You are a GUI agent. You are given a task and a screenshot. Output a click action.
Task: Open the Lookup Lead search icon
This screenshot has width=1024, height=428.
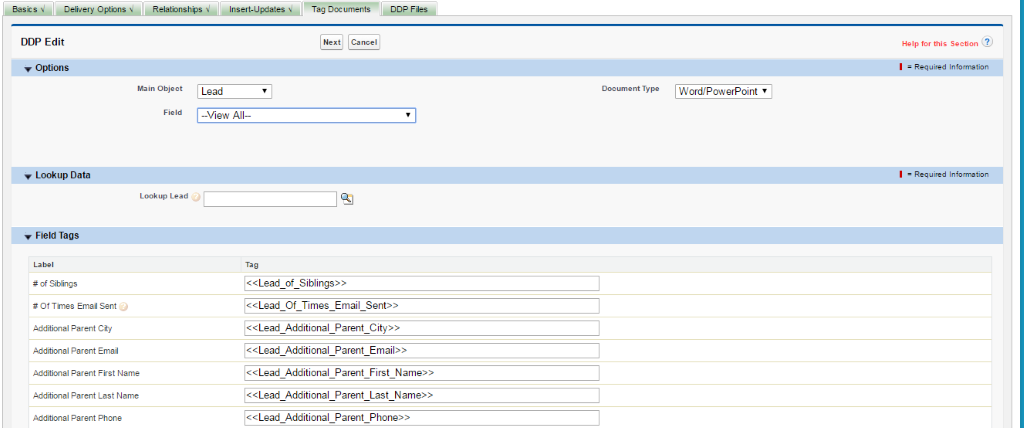347,199
